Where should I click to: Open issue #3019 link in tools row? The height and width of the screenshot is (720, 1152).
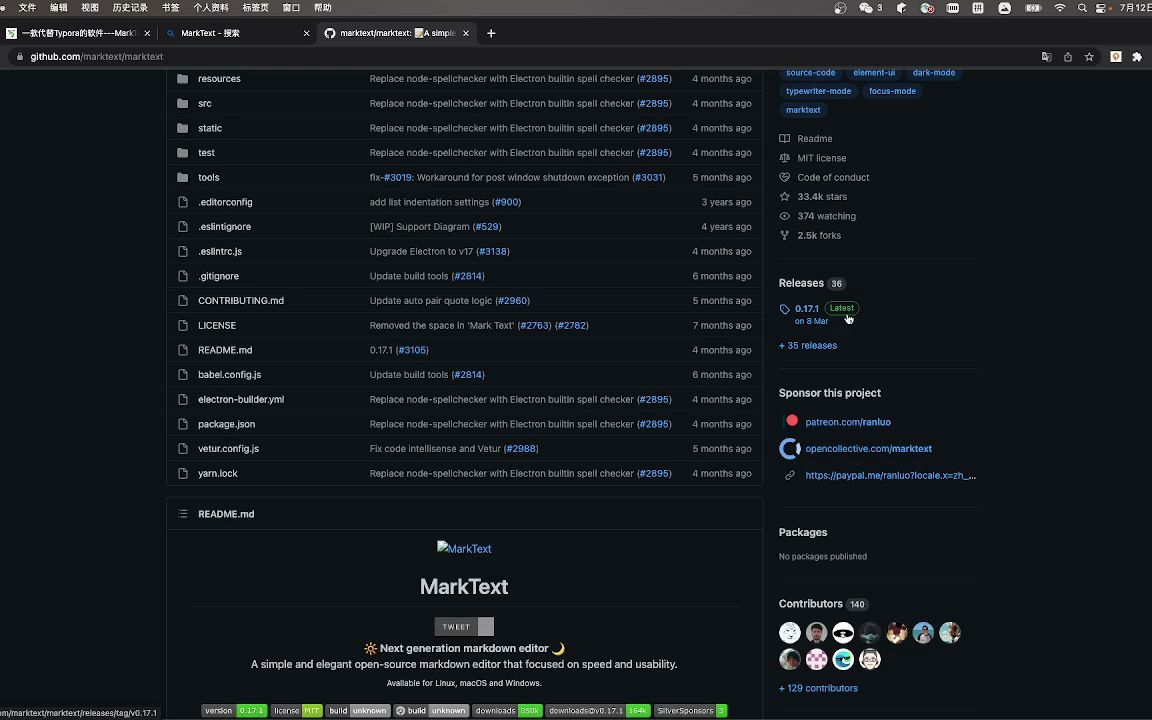tap(397, 177)
